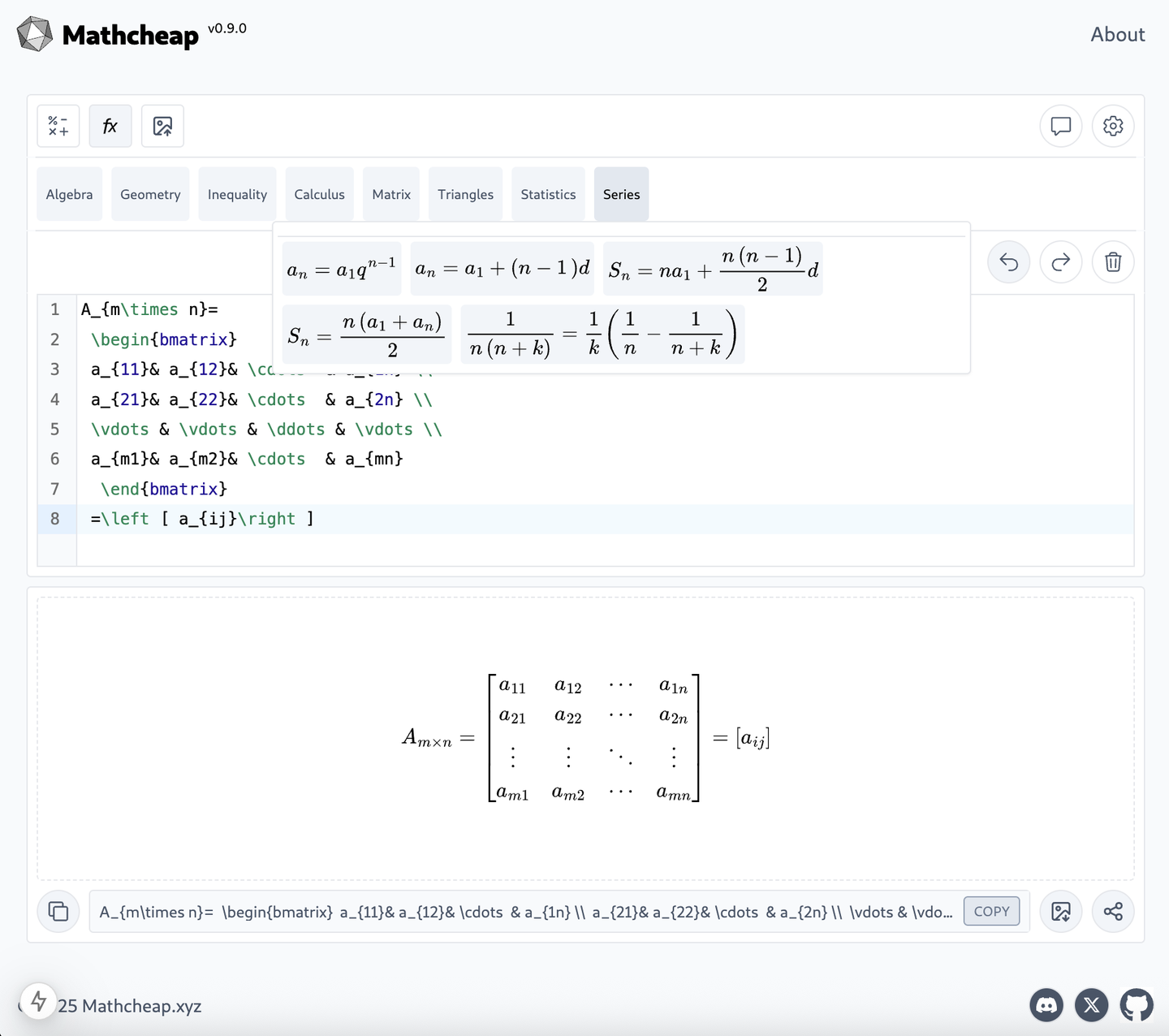Open the GitHub repository icon
The image size is (1169, 1036).
click(1137, 1005)
